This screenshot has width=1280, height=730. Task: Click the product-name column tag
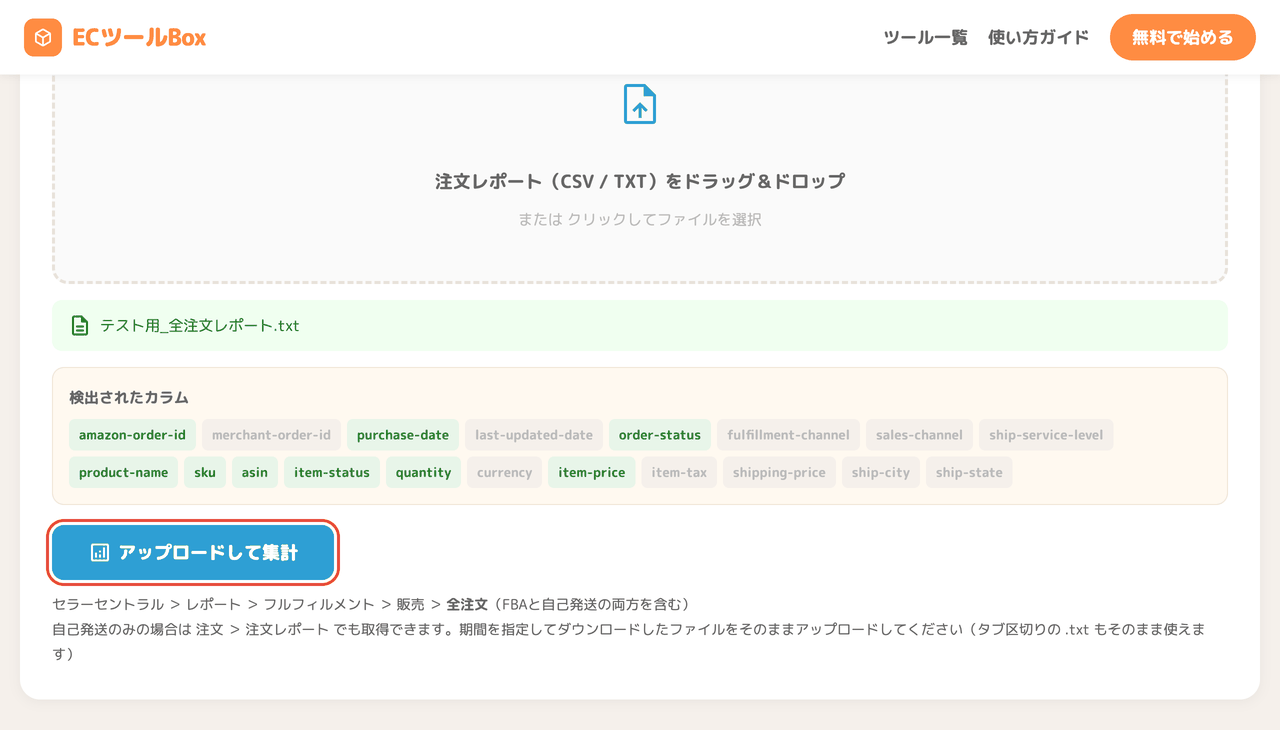tap(124, 472)
